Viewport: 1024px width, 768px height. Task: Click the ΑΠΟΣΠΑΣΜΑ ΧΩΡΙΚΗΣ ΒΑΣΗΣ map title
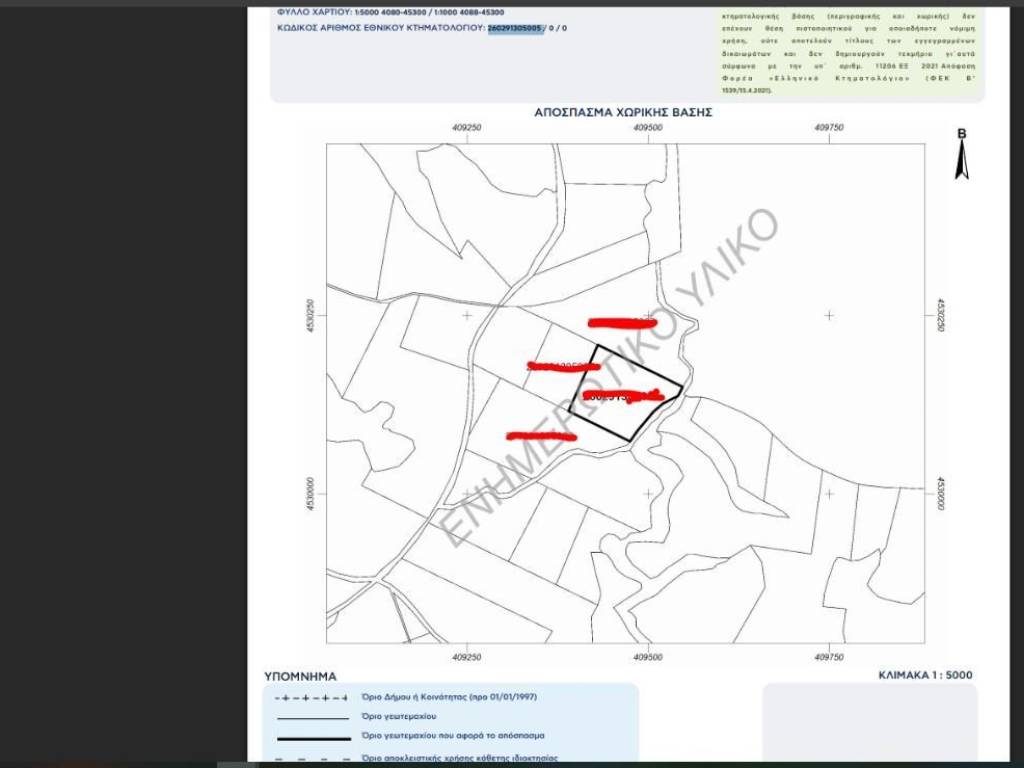624,113
